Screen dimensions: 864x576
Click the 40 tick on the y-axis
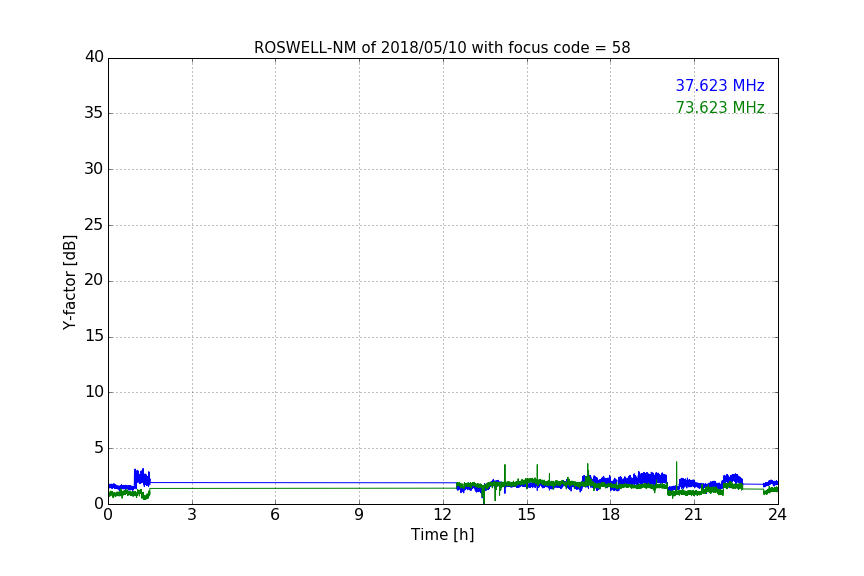pos(94,57)
